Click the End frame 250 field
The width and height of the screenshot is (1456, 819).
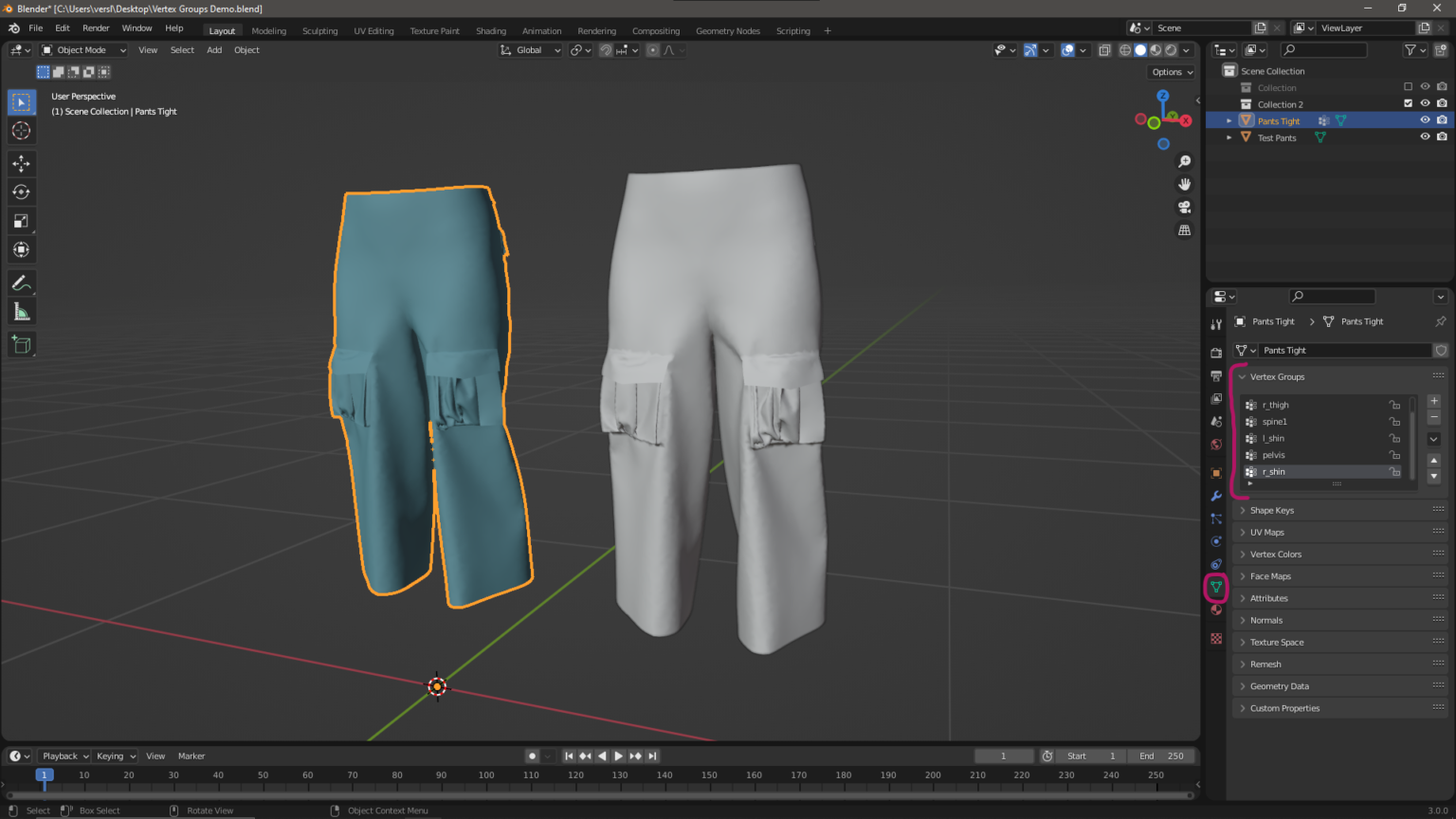tap(1161, 756)
